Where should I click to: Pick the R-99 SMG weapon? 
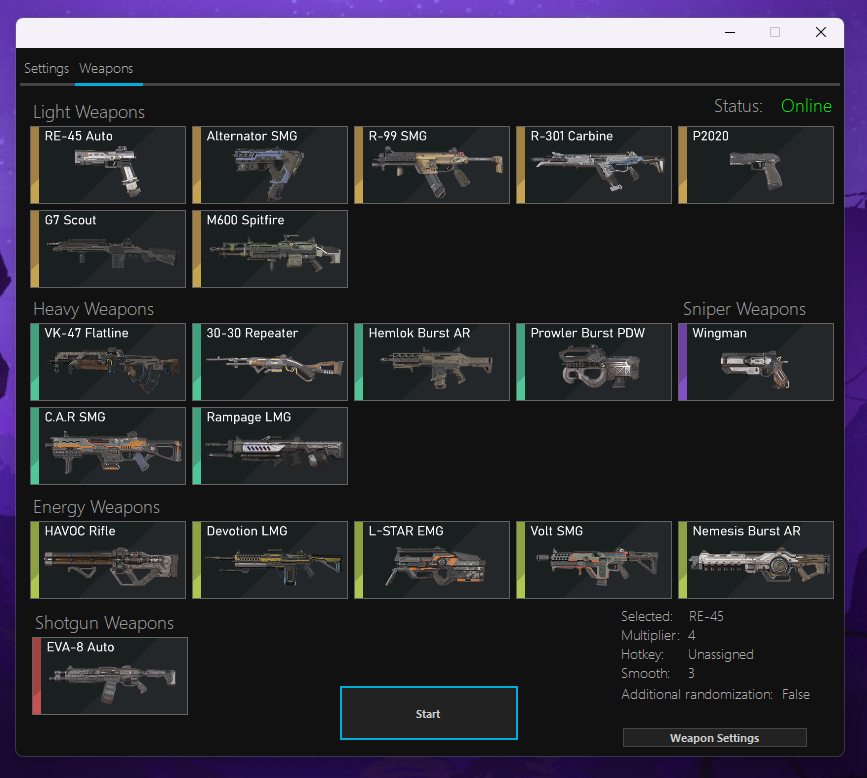pyautogui.click(x=433, y=165)
